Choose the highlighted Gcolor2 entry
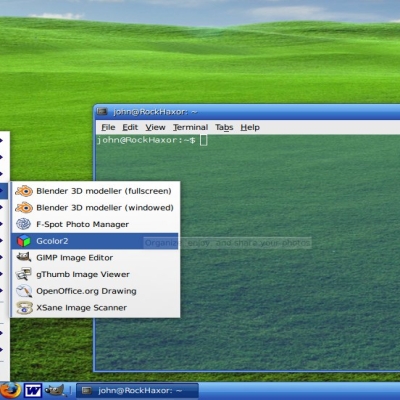The height and width of the screenshot is (400, 400). coord(95,241)
